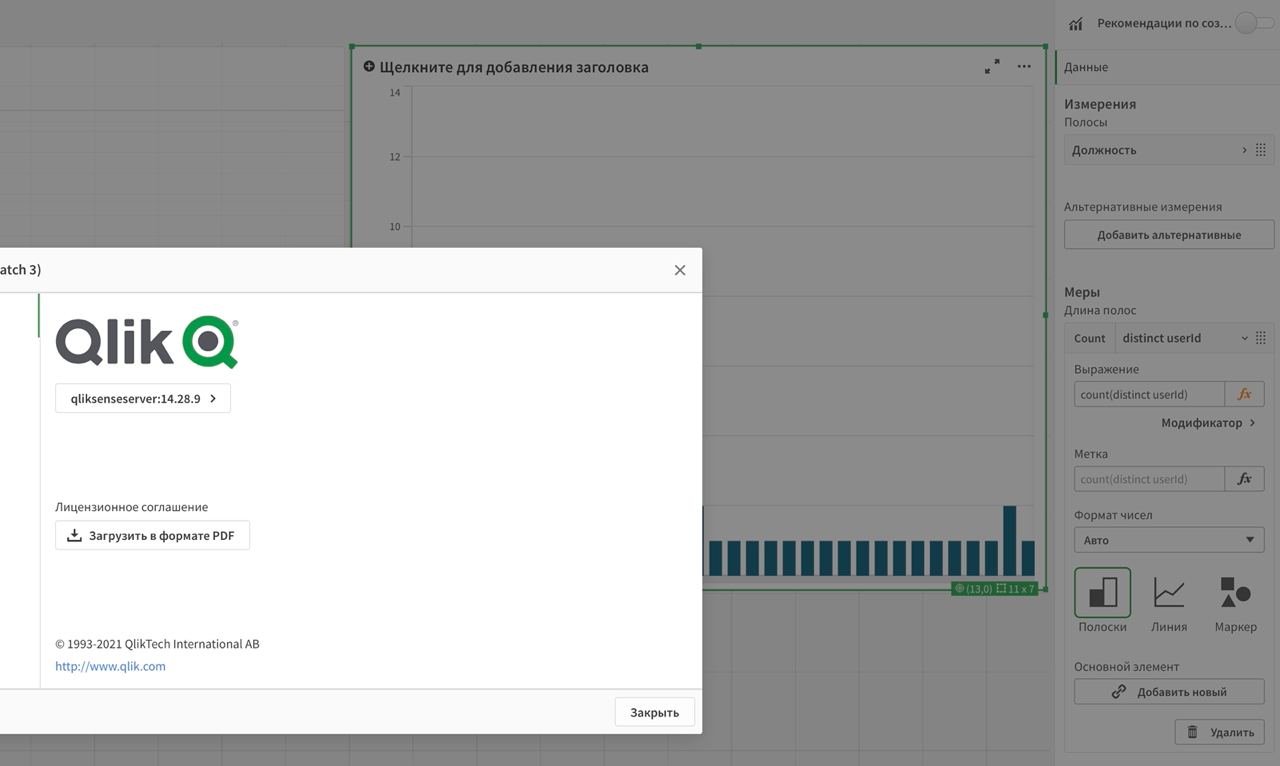Viewport: 1280px width, 766px height.
Task: Click the Лицензионное соглашение label
Action: pos(132,507)
